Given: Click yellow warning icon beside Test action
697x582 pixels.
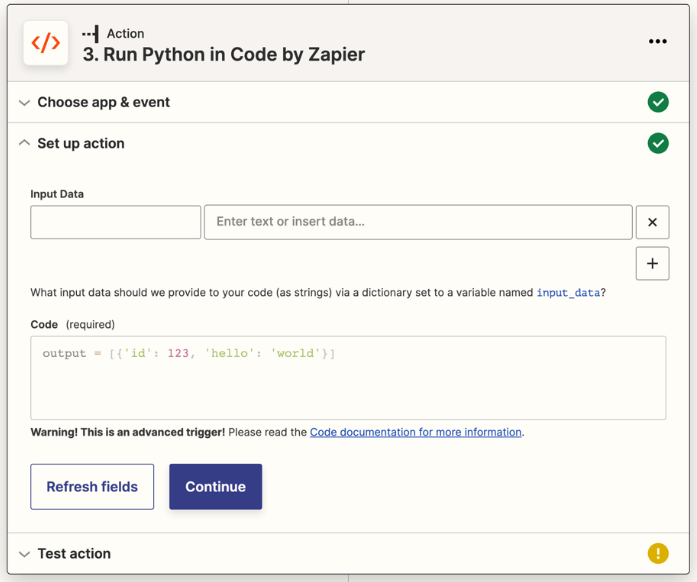Looking at the screenshot, I should click(x=657, y=553).
